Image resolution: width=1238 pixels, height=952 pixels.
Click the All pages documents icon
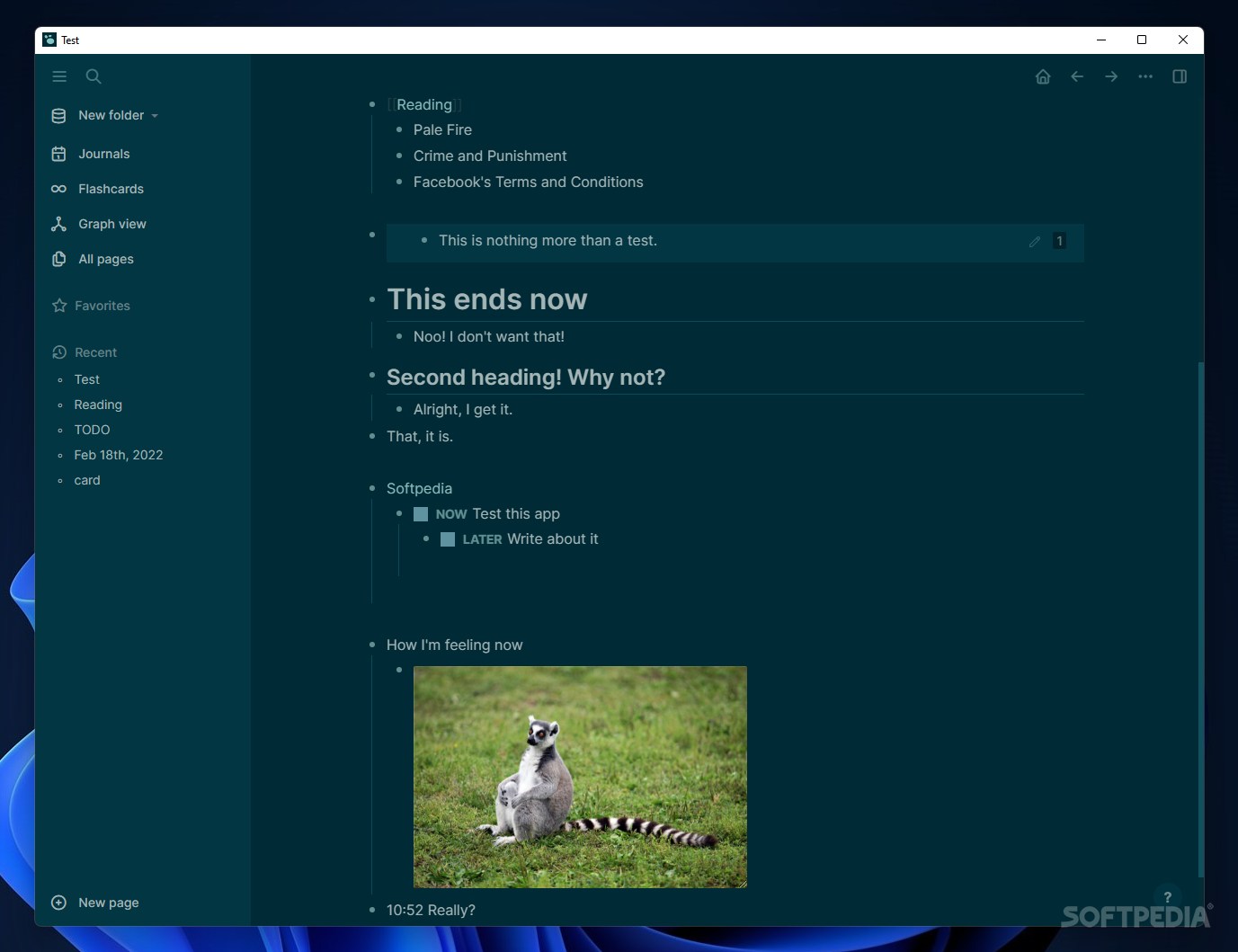(x=58, y=259)
